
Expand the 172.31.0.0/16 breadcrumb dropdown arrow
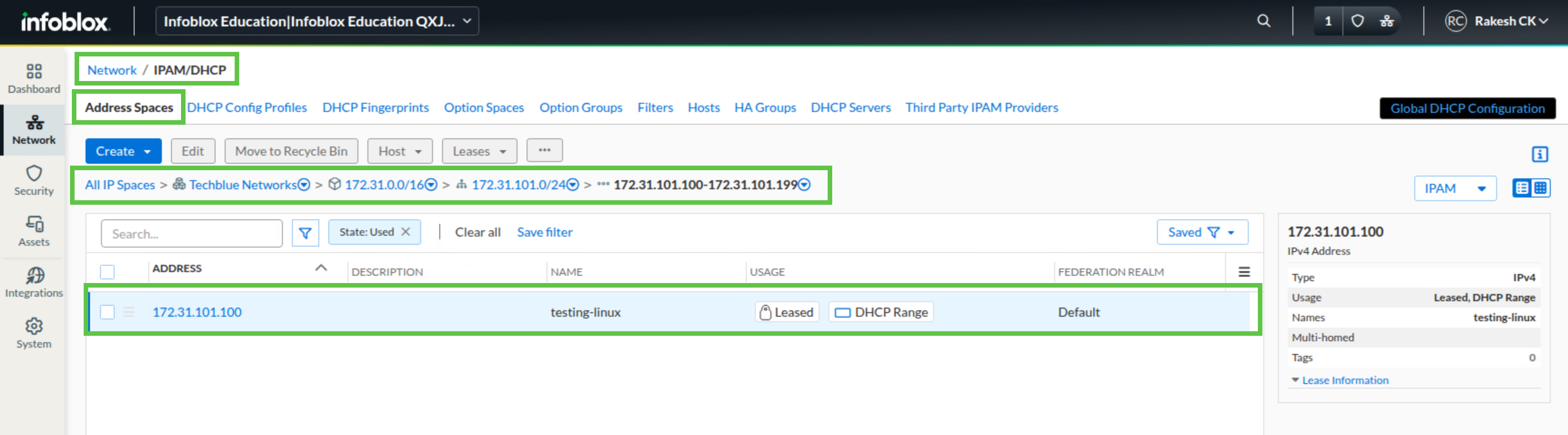[x=431, y=185]
